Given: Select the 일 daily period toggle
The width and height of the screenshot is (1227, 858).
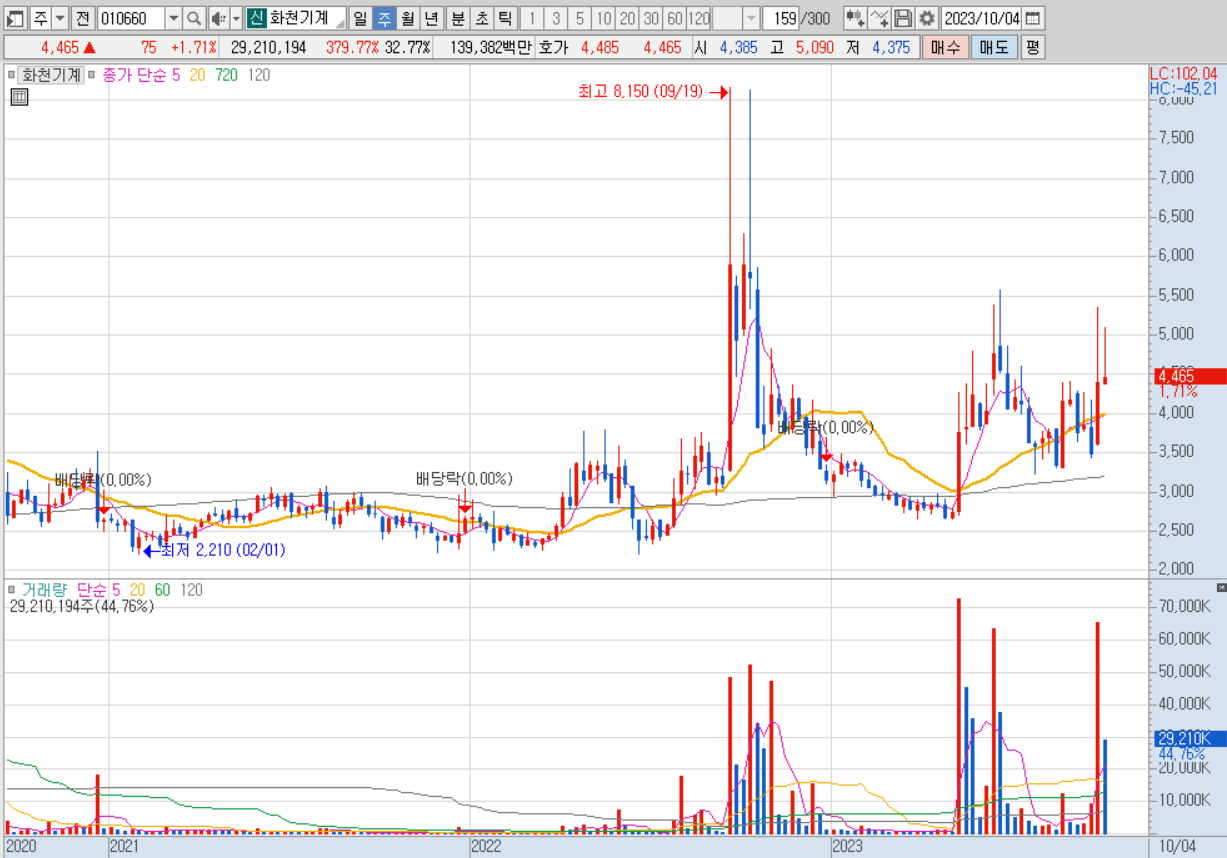Looking at the screenshot, I should (x=359, y=18).
